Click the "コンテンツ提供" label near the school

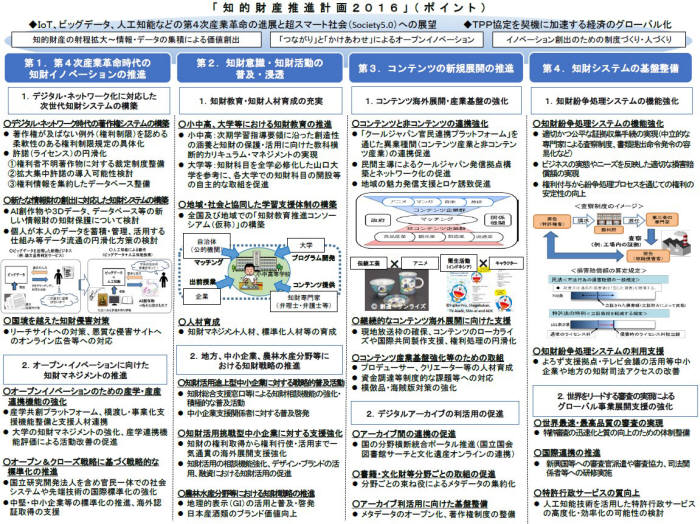(313, 285)
